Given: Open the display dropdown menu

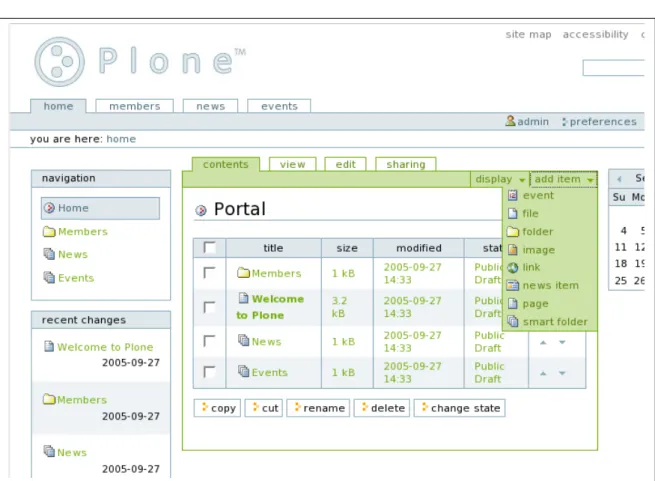Looking at the screenshot, I should click(500, 179).
